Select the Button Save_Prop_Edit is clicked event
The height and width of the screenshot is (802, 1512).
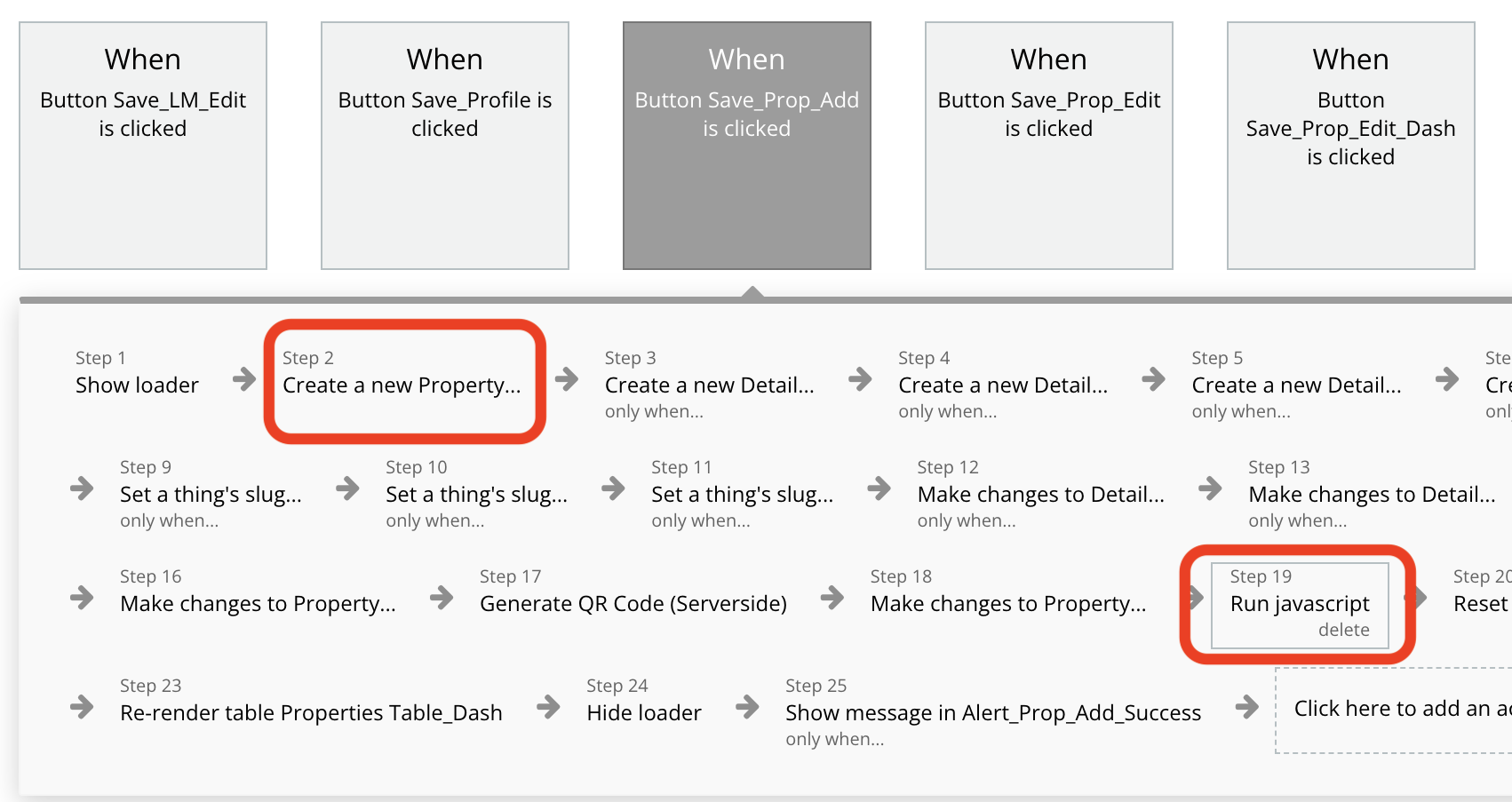click(1049, 146)
